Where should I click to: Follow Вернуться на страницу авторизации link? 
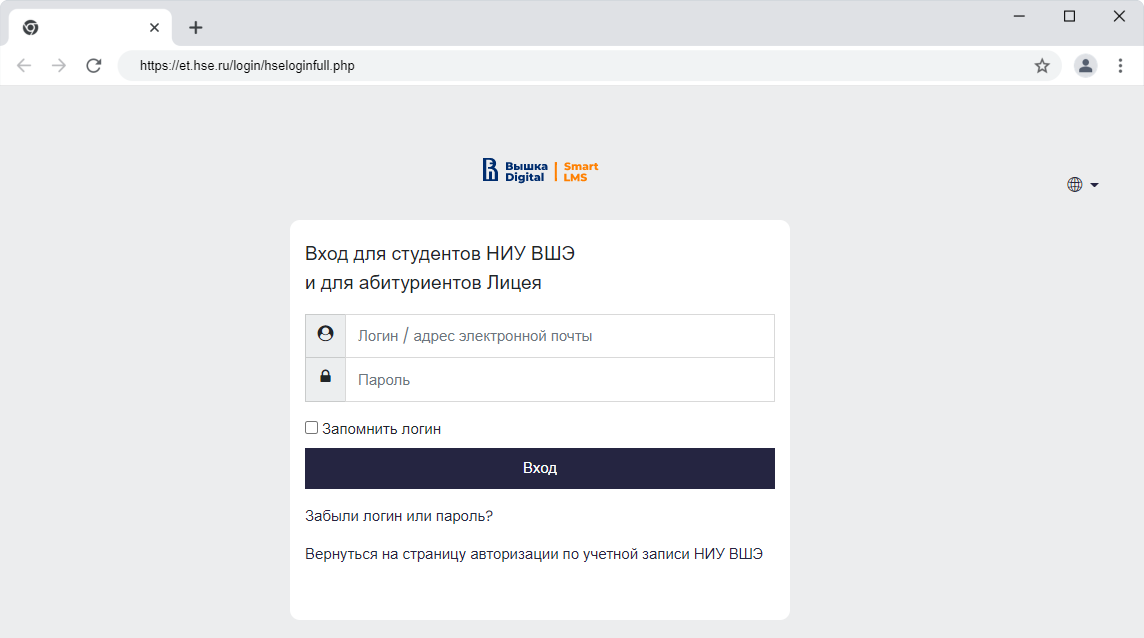[534, 554]
